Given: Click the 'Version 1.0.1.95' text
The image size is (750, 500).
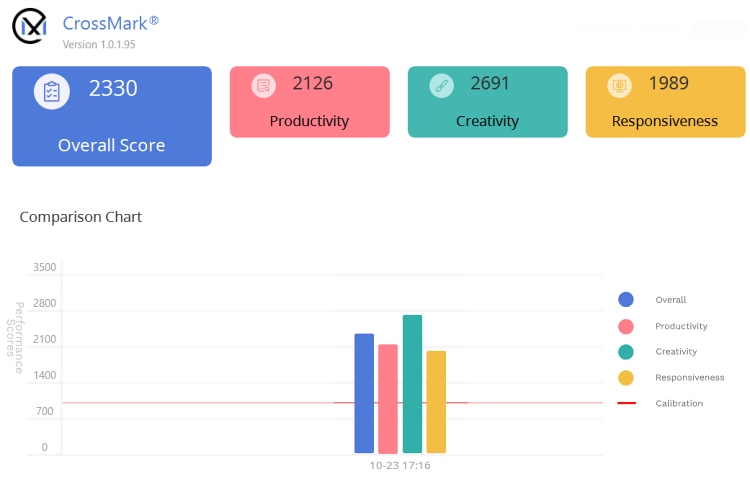Looking at the screenshot, I should [99, 44].
